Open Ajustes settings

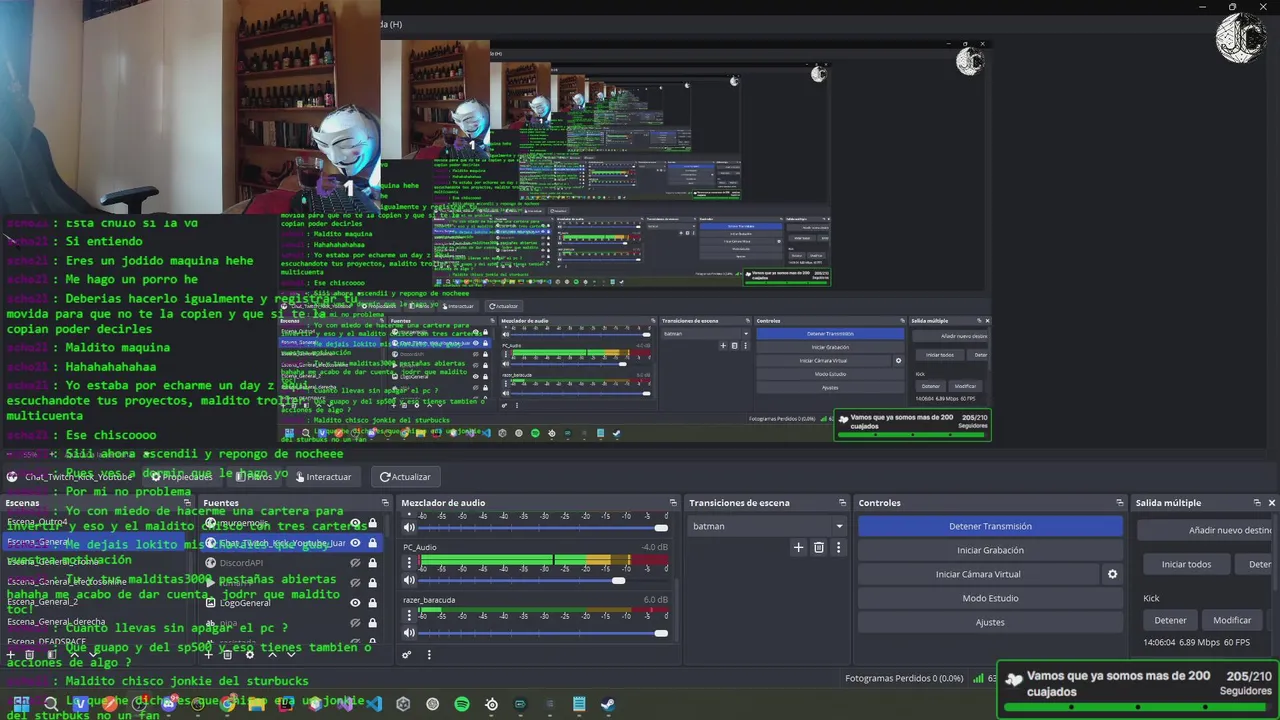(x=990, y=622)
